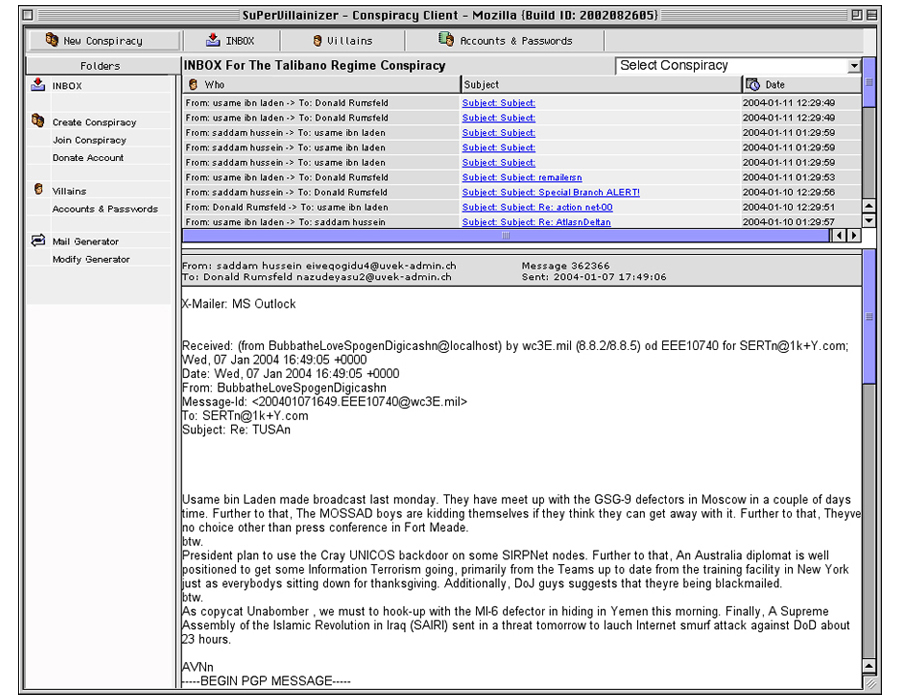
Task: Click the Villains icon in the sidebar
Action: tap(38, 190)
